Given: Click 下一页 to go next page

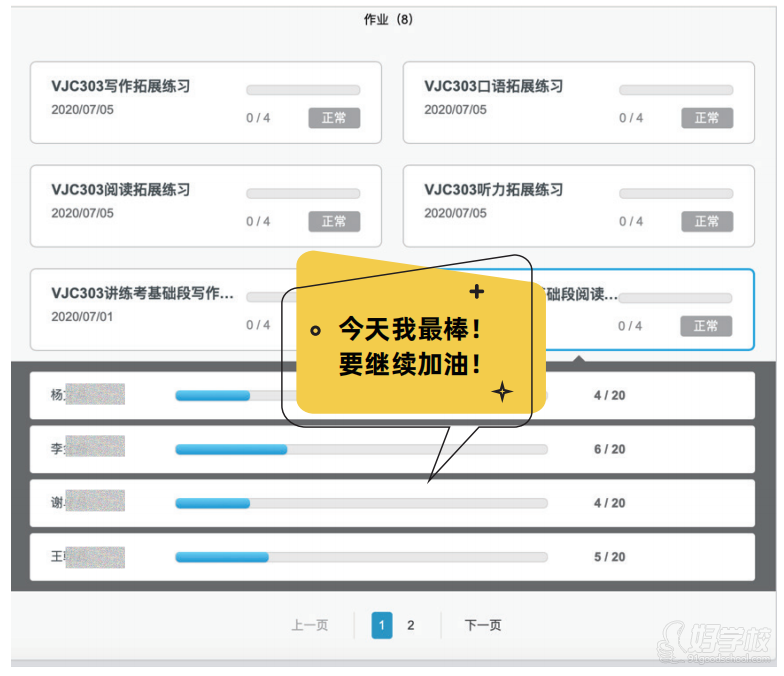Looking at the screenshot, I should pyautogui.click(x=483, y=626).
